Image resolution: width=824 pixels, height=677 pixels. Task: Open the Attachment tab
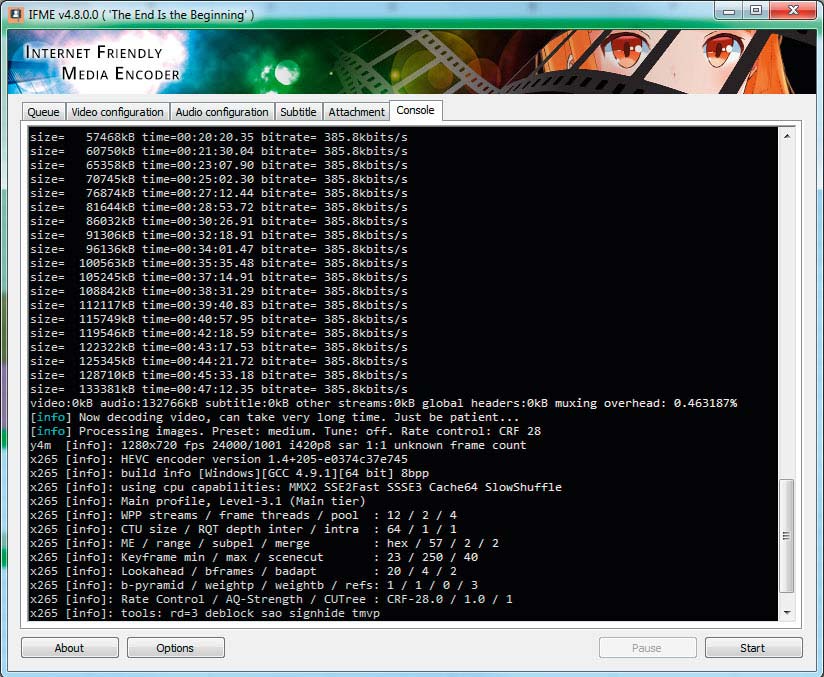point(356,112)
